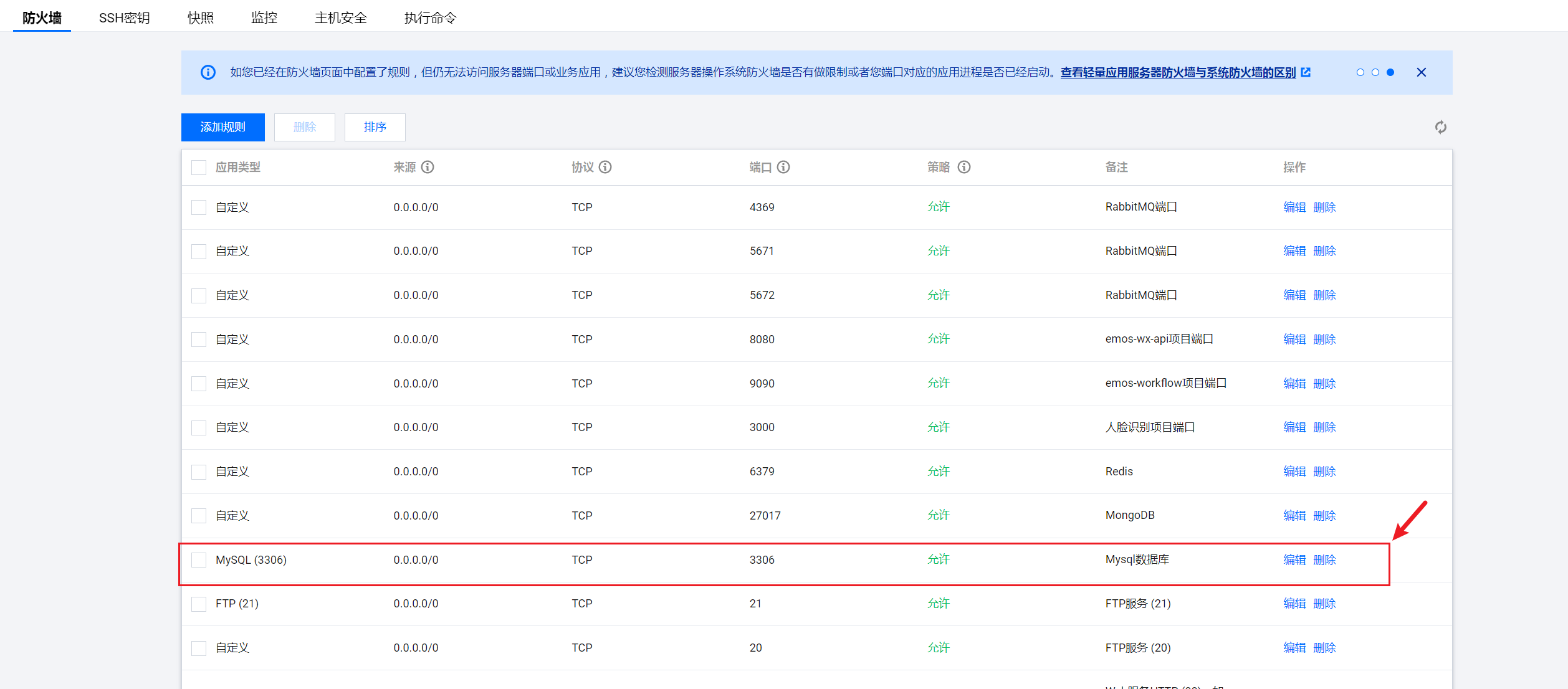Click info icon next to 协议 header
The image size is (1568, 689).
[605, 167]
